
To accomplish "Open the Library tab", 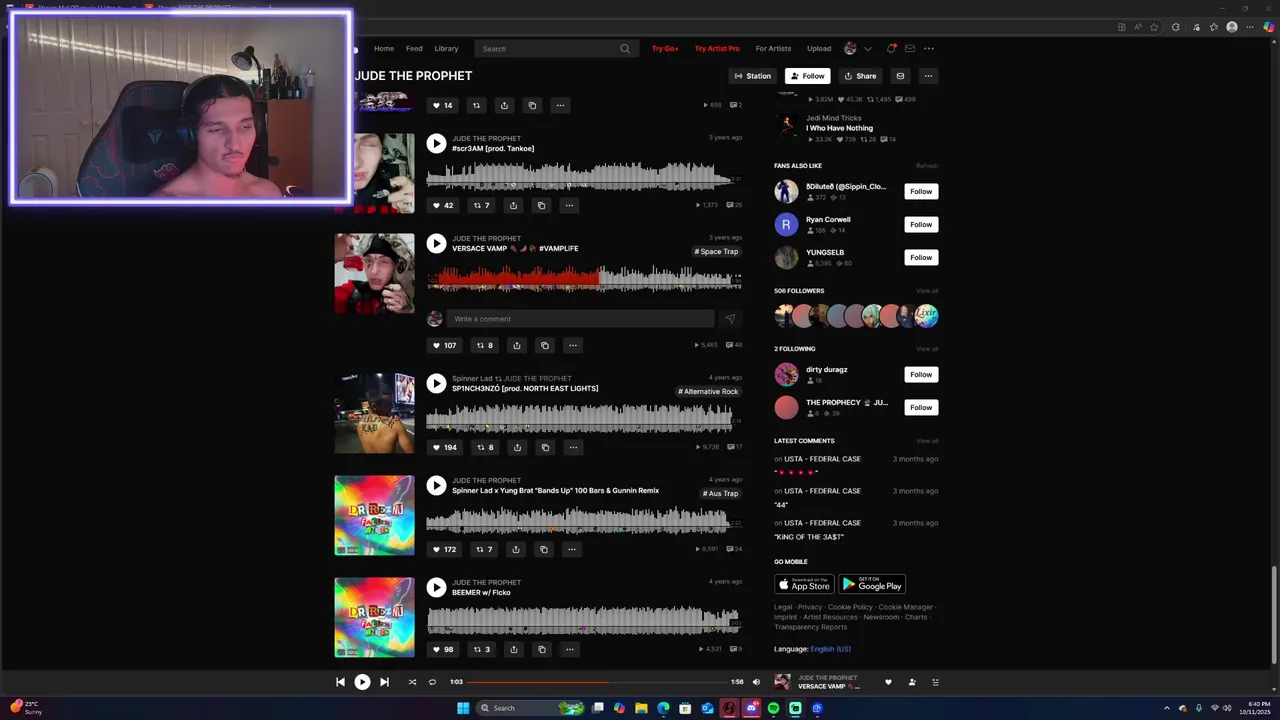I will coord(446,49).
